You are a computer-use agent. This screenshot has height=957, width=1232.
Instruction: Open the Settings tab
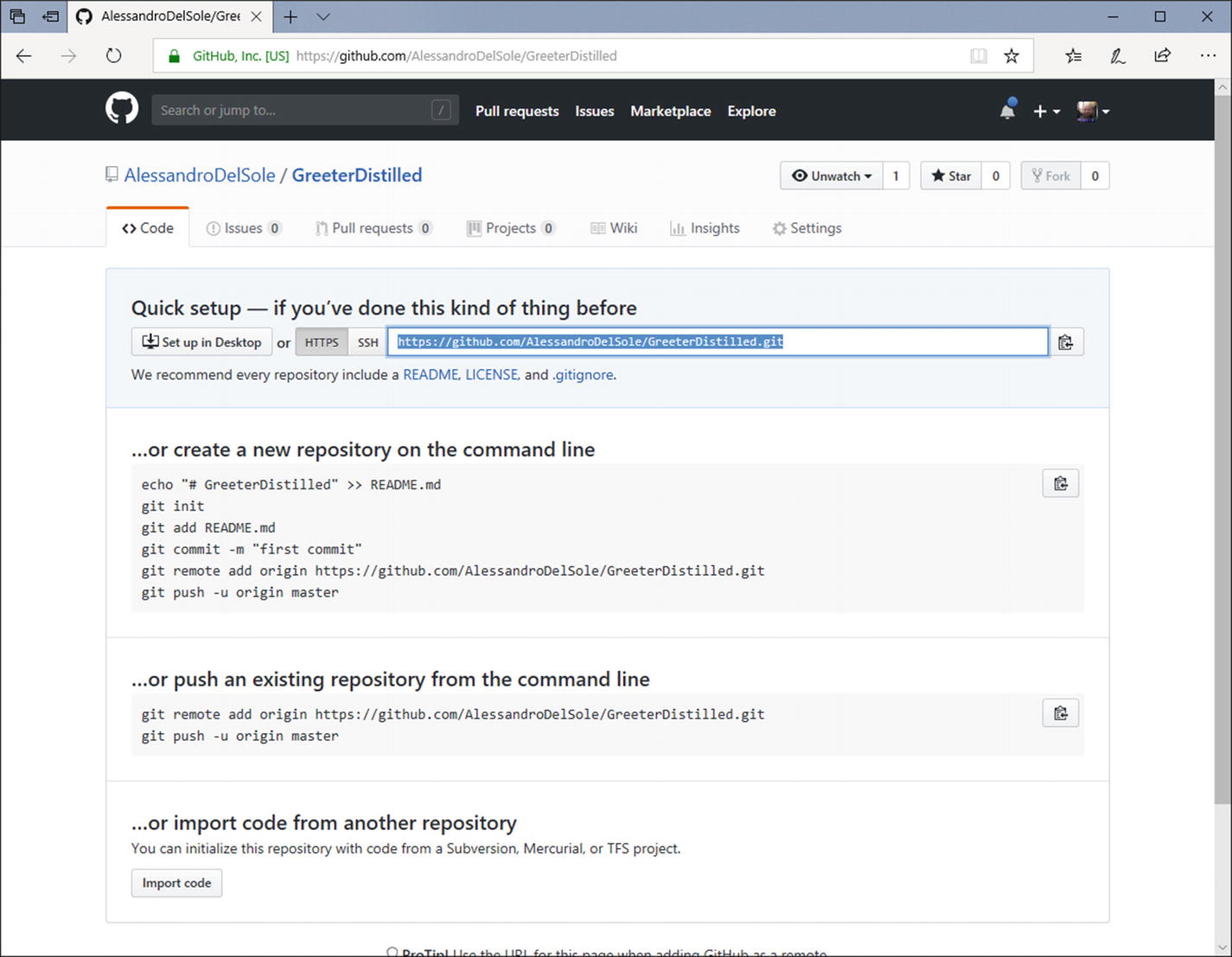point(807,228)
